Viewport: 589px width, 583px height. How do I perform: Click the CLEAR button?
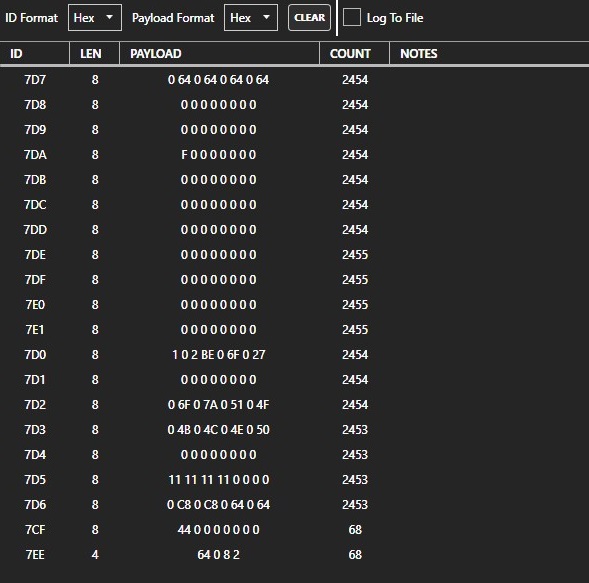click(x=310, y=18)
